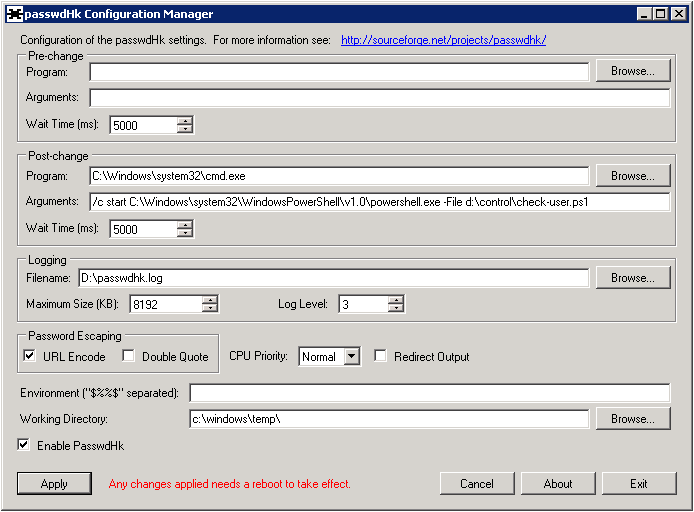Decrease the Log Level spinner
Screen dimensions: 694x512
[x=396, y=308]
